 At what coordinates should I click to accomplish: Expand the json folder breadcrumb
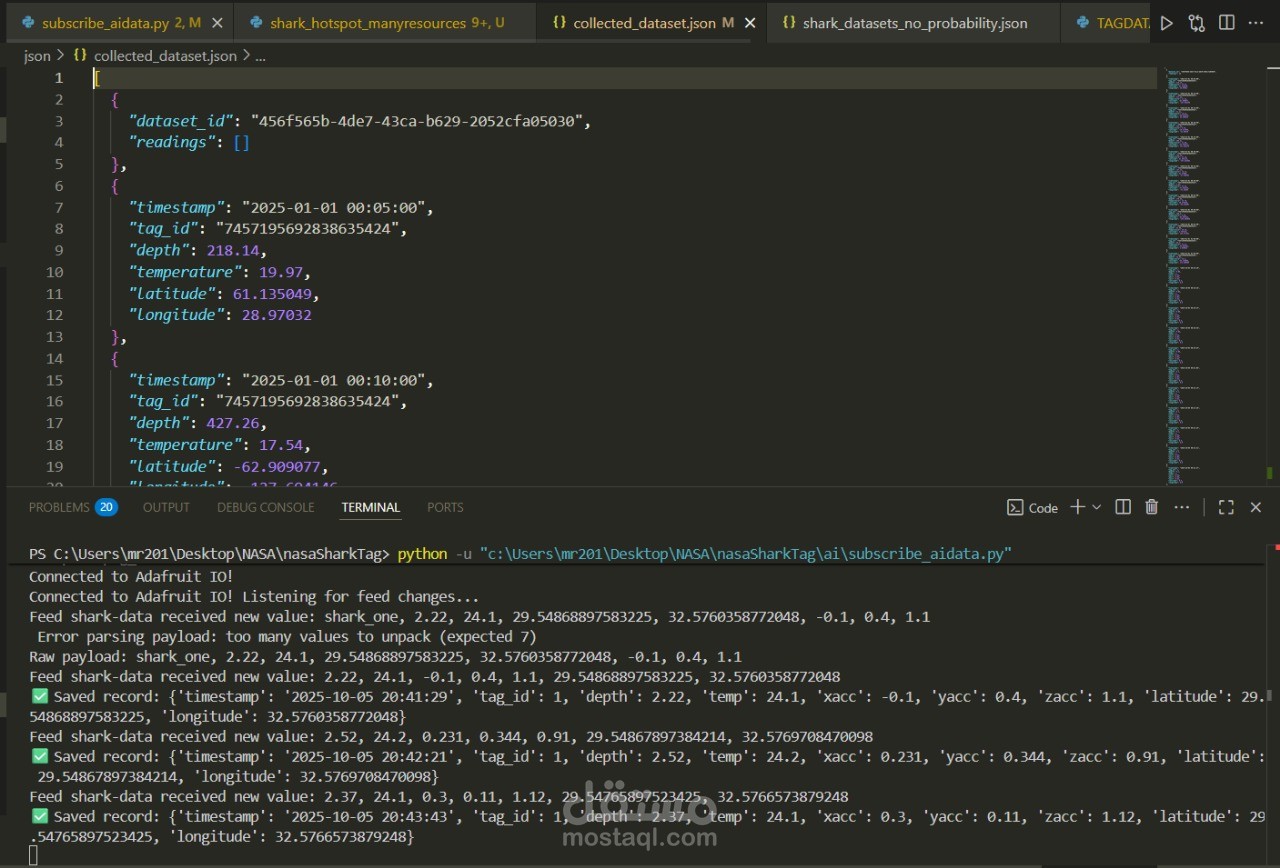(36, 56)
